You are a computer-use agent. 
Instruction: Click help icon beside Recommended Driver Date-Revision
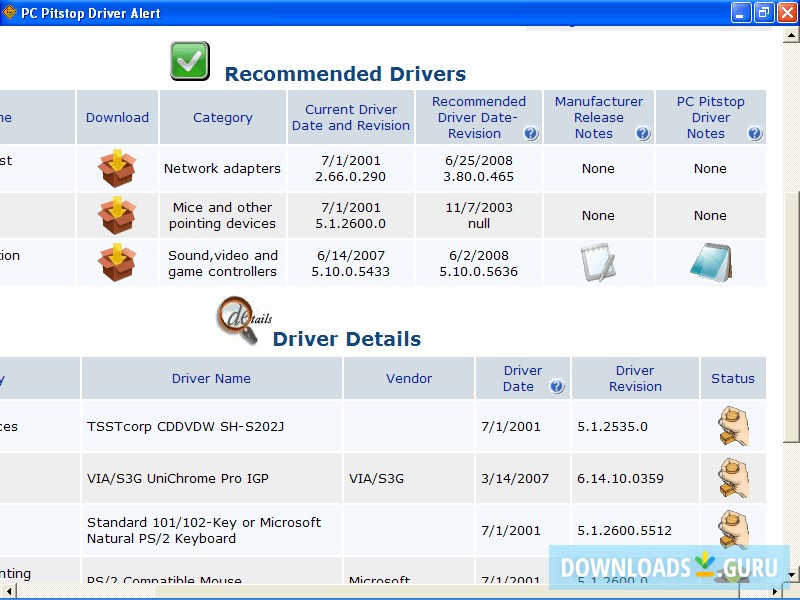click(530, 134)
